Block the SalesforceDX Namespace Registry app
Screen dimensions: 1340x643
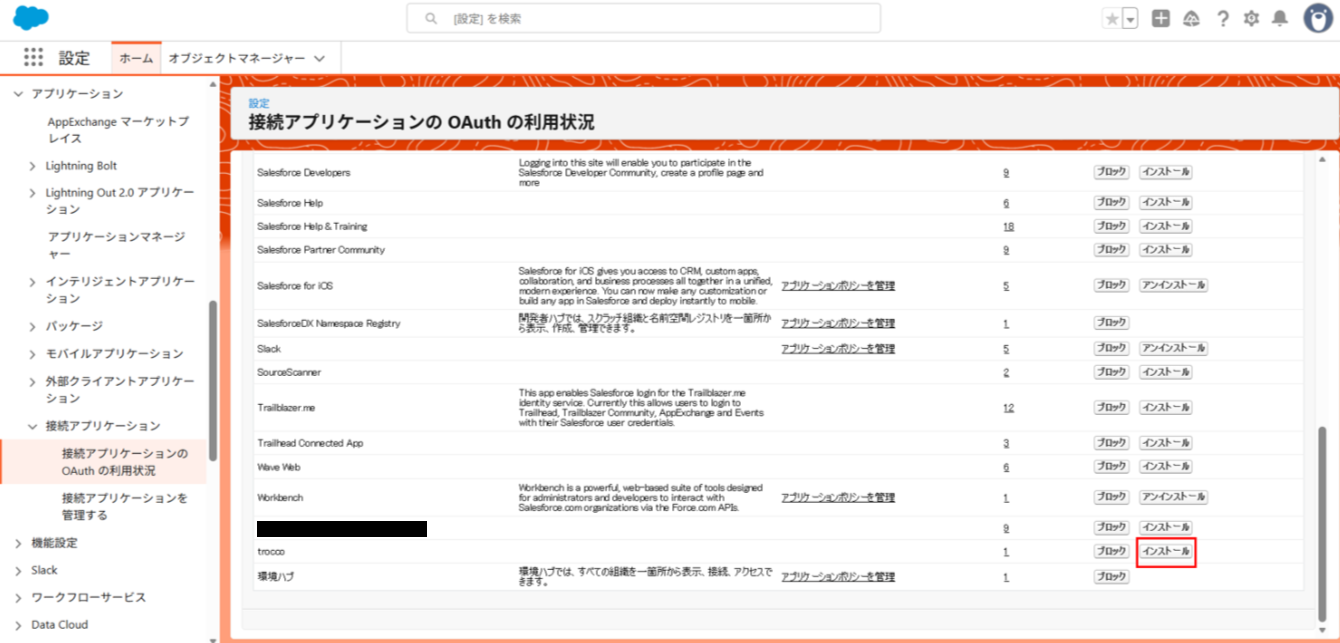(x=1111, y=323)
